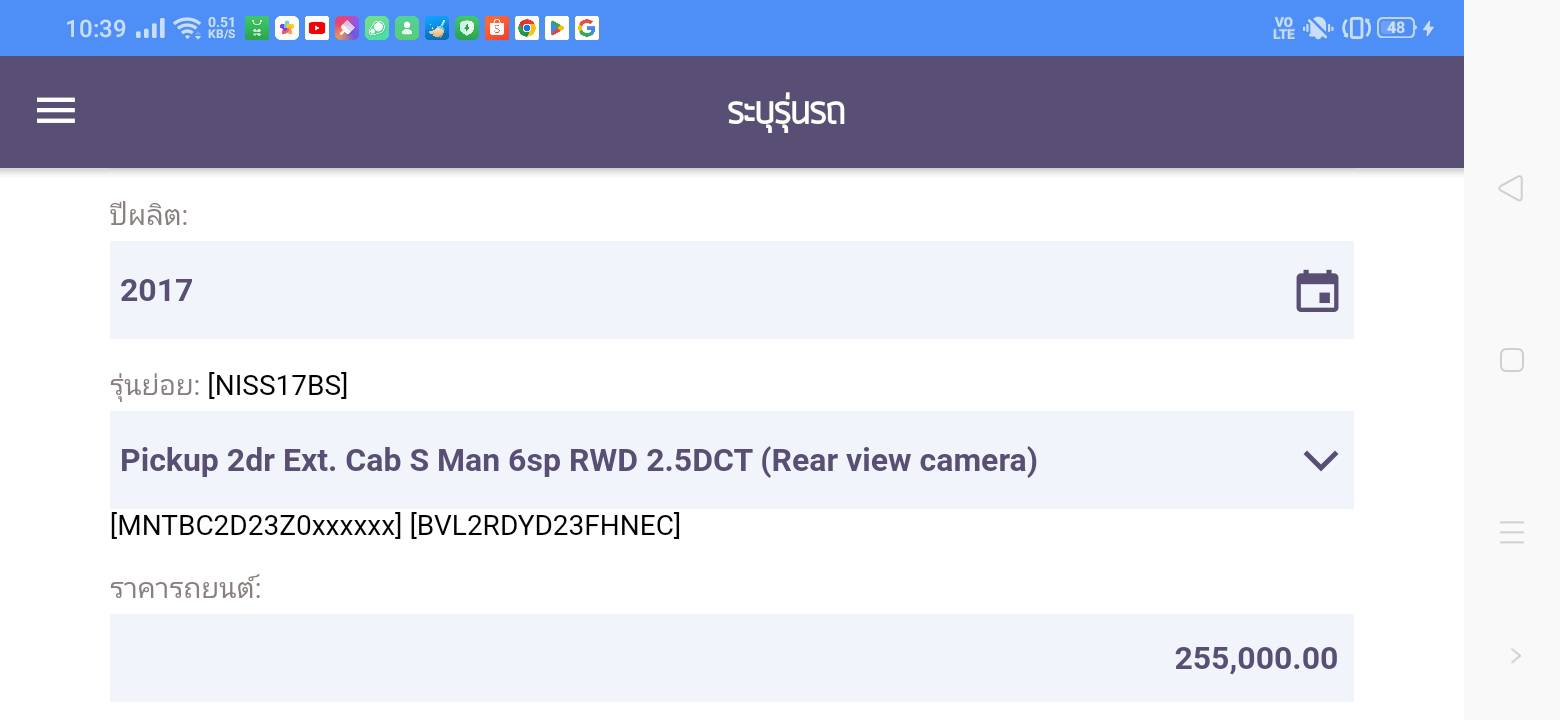Viewport: 1560px width, 720px height.
Task: Open the Google G notification icon
Action: (587, 28)
